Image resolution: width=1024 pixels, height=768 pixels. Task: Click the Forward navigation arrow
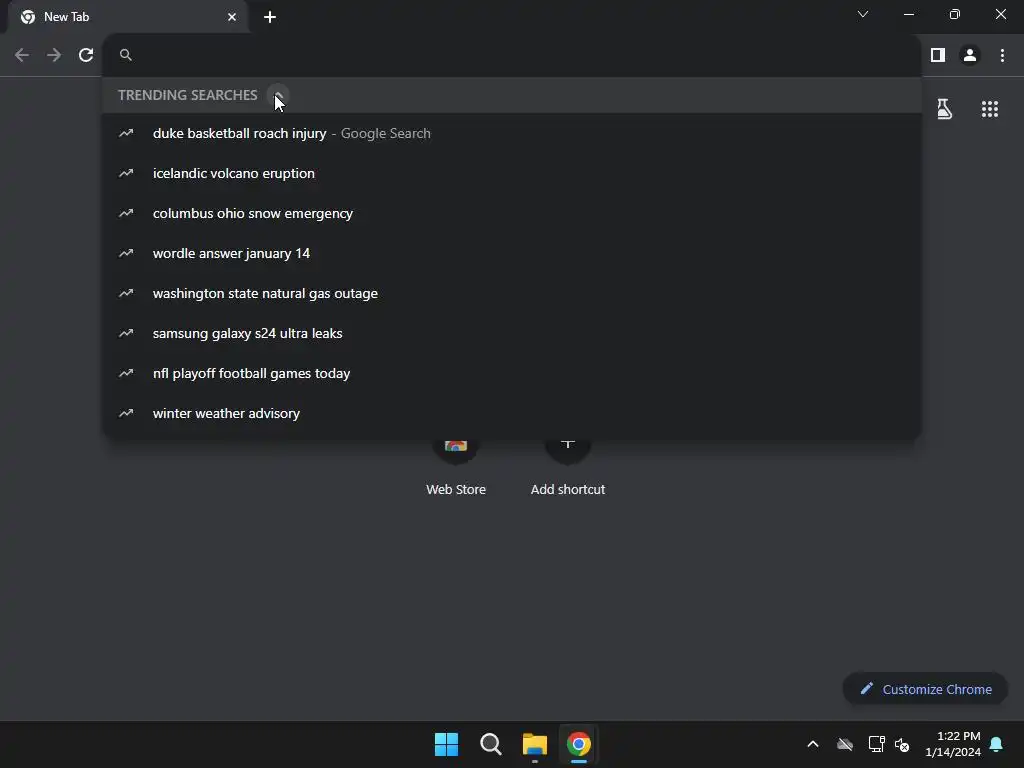[54, 56]
